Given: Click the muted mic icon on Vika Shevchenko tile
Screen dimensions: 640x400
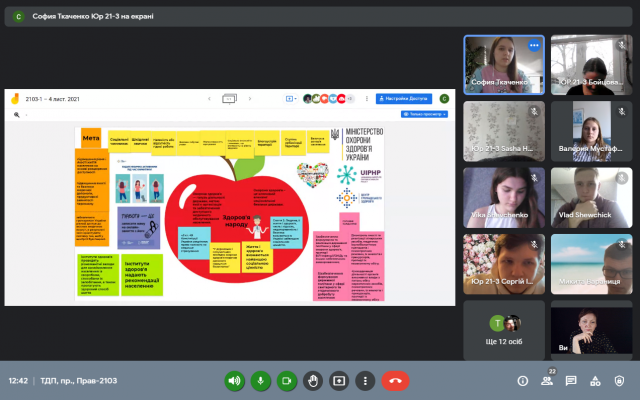Looking at the screenshot, I should 534,178.
